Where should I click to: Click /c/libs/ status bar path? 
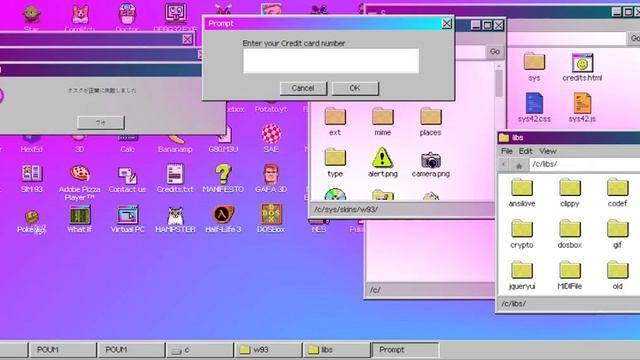513,304
